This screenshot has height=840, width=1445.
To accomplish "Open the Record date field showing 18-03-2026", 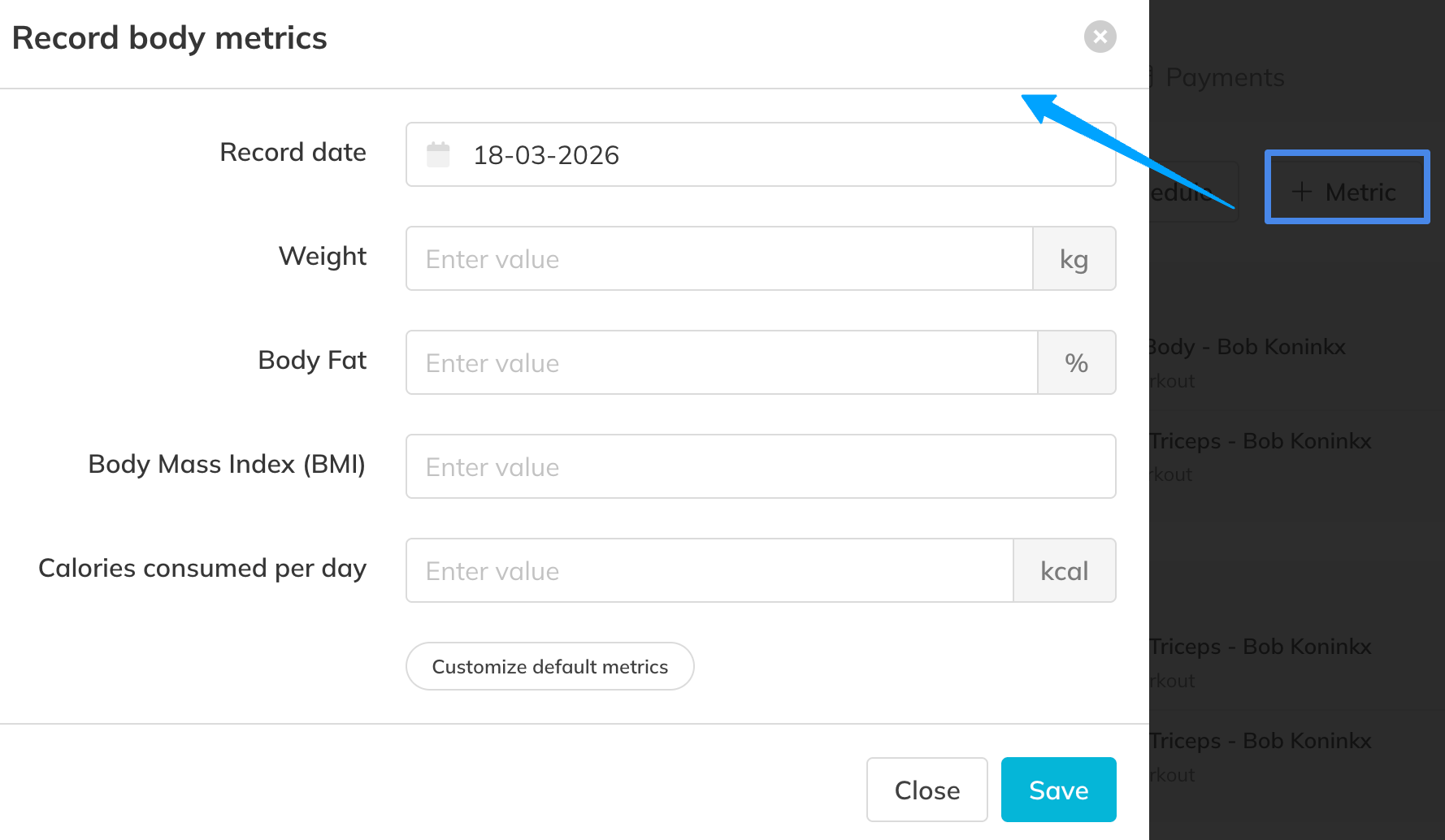I will 760,154.
